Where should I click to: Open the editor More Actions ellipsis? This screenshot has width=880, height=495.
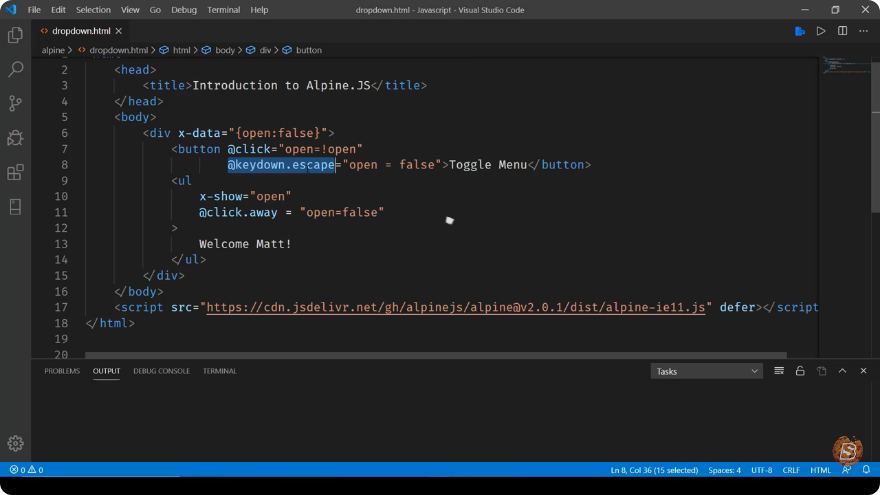click(863, 31)
